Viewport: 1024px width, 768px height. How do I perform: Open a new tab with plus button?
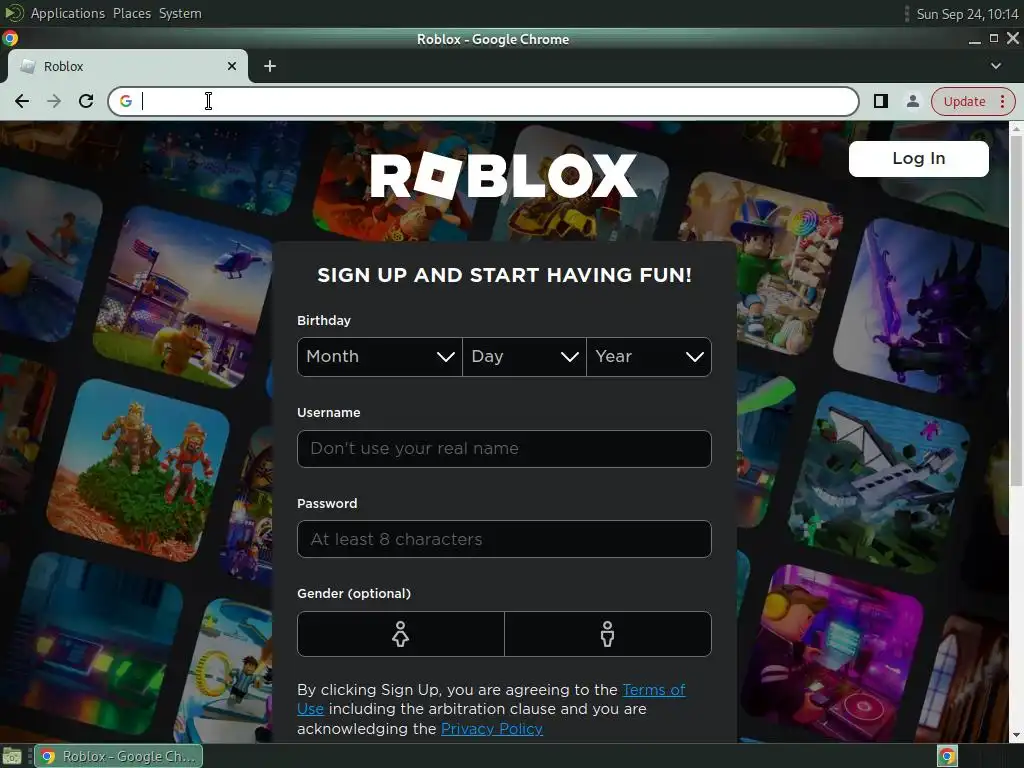(x=270, y=66)
